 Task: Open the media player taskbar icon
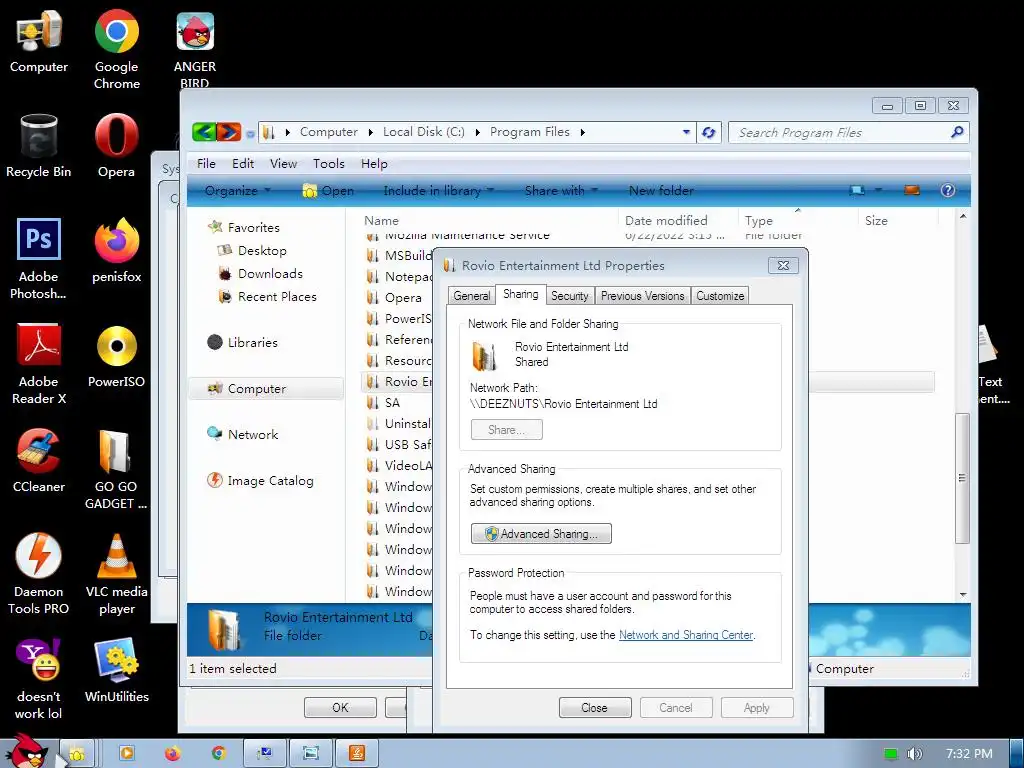pyautogui.click(x=127, y=753)
